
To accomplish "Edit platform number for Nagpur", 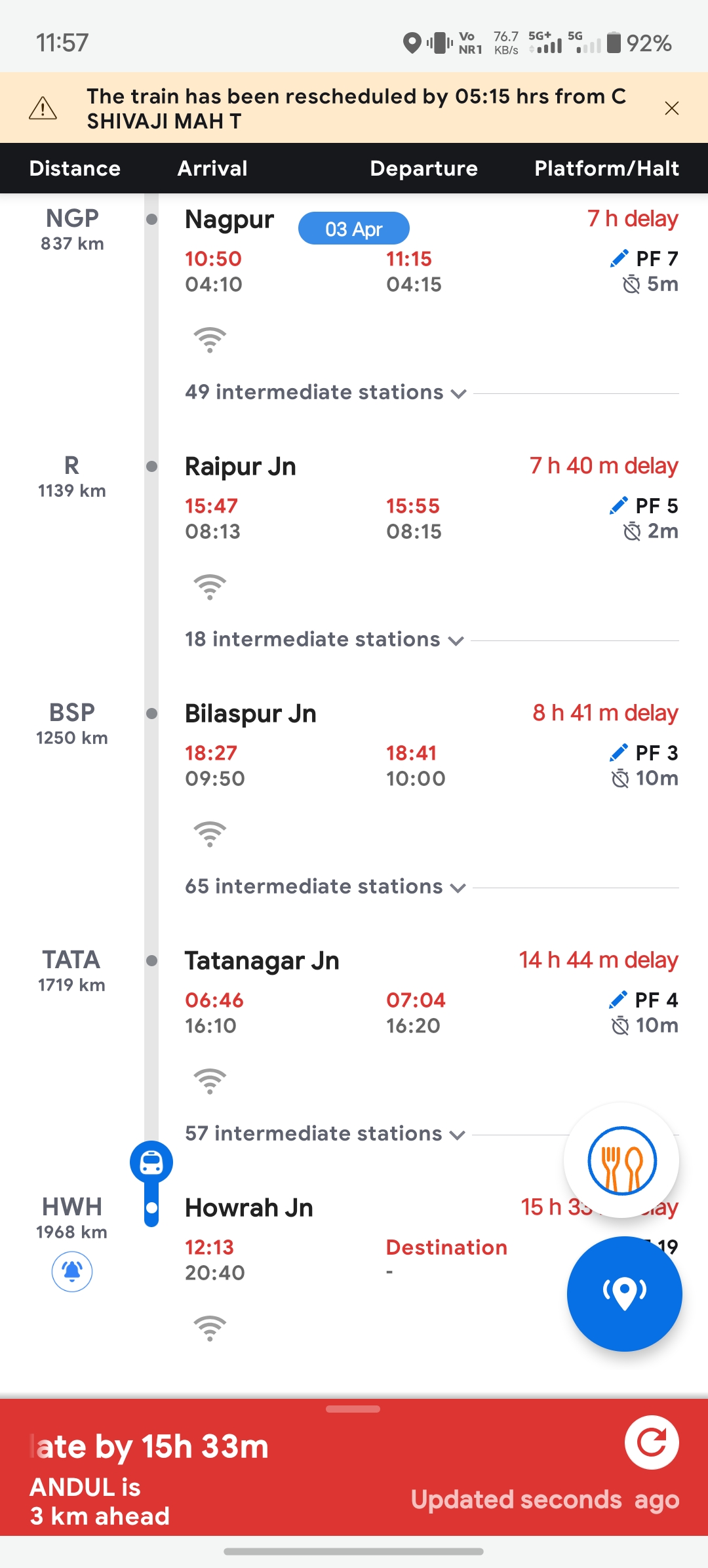I will pyautogui.click(x=618, y=259).
